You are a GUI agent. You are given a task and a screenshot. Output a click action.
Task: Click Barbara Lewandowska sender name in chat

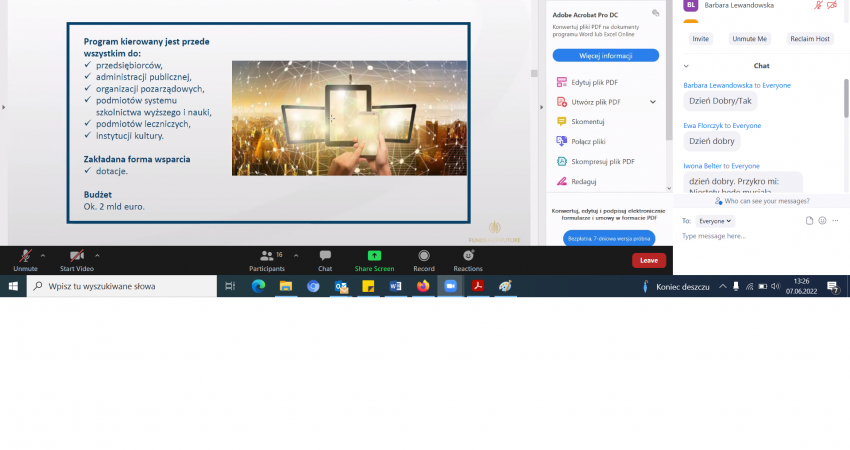tap(718, 86)
